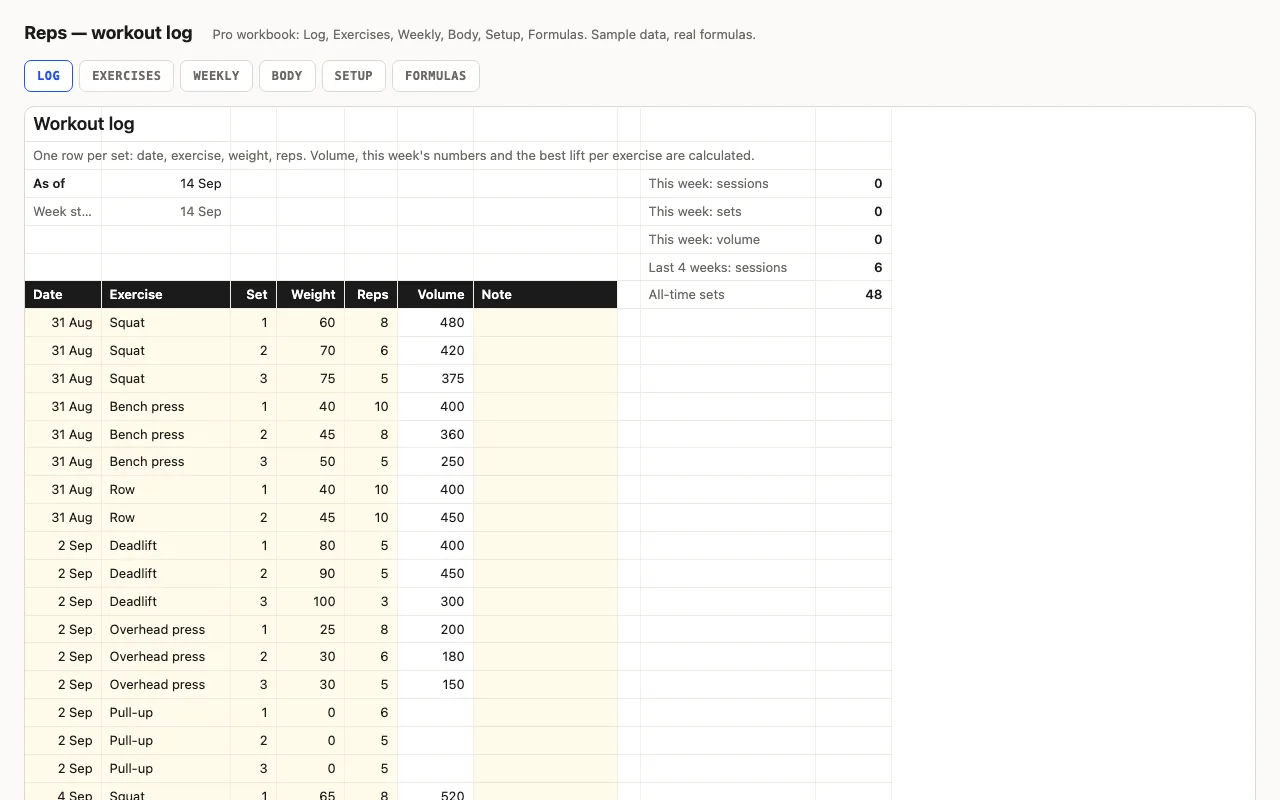The height and width of the screenshot is (800, 1280).
Task: Click the last 4 weeks sessions value 6
Action: 853,268
